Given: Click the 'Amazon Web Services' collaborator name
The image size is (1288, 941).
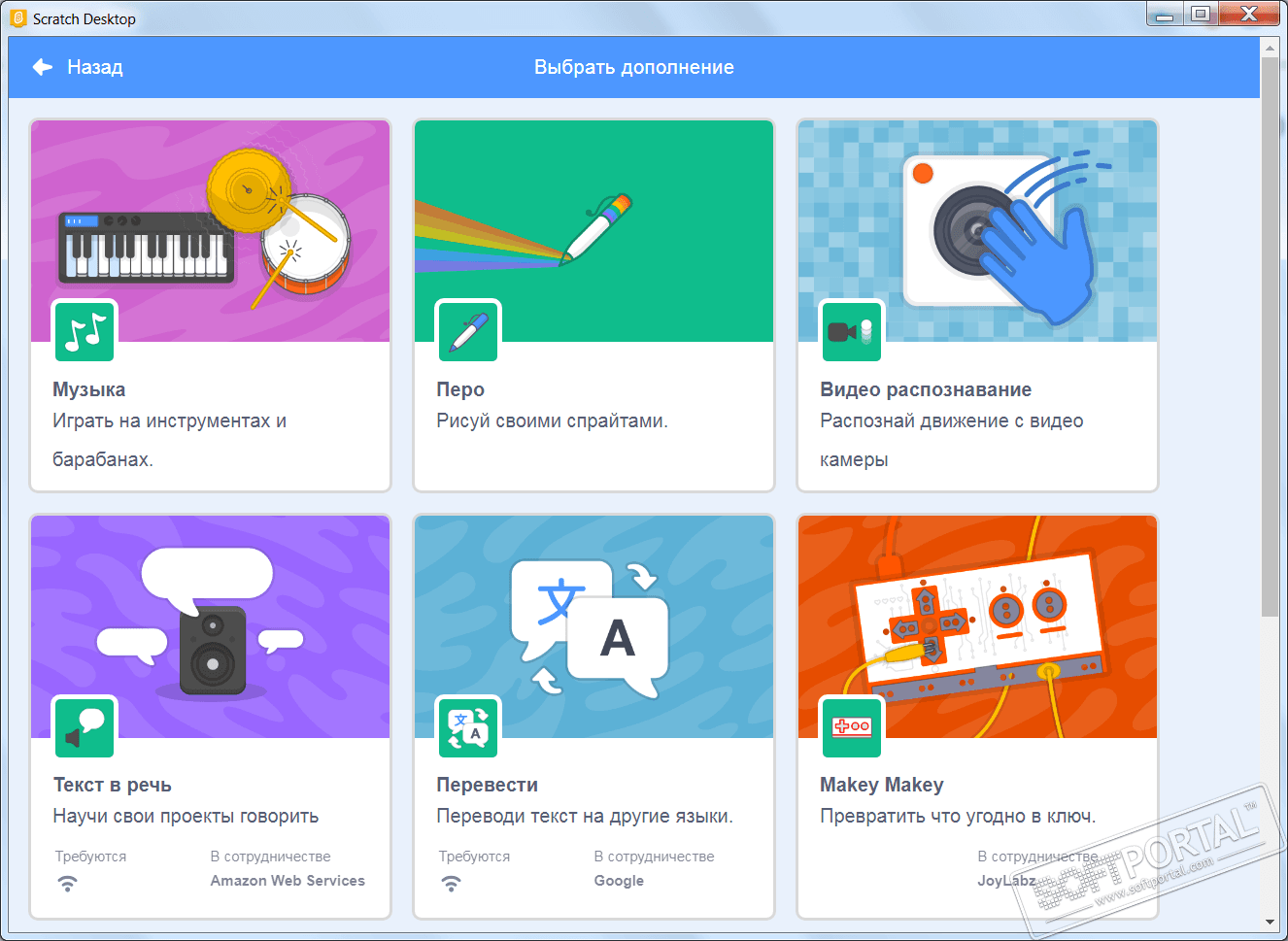Looking at the screenshot, I should [288, 881].
